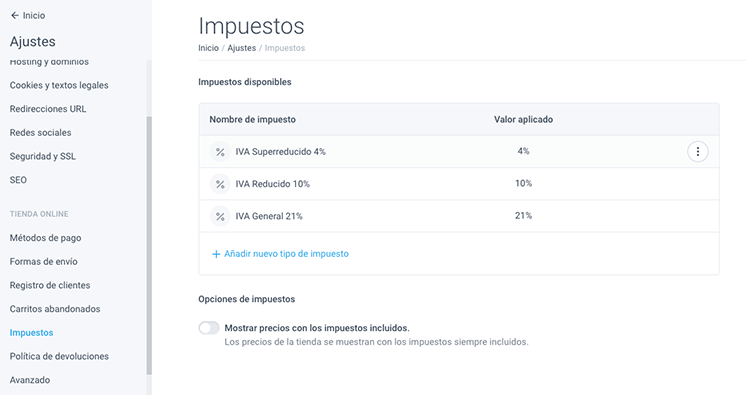The image size is (746, 395).
Task: Go to Inicio in the breadcrumb
Action: [208, 48]
